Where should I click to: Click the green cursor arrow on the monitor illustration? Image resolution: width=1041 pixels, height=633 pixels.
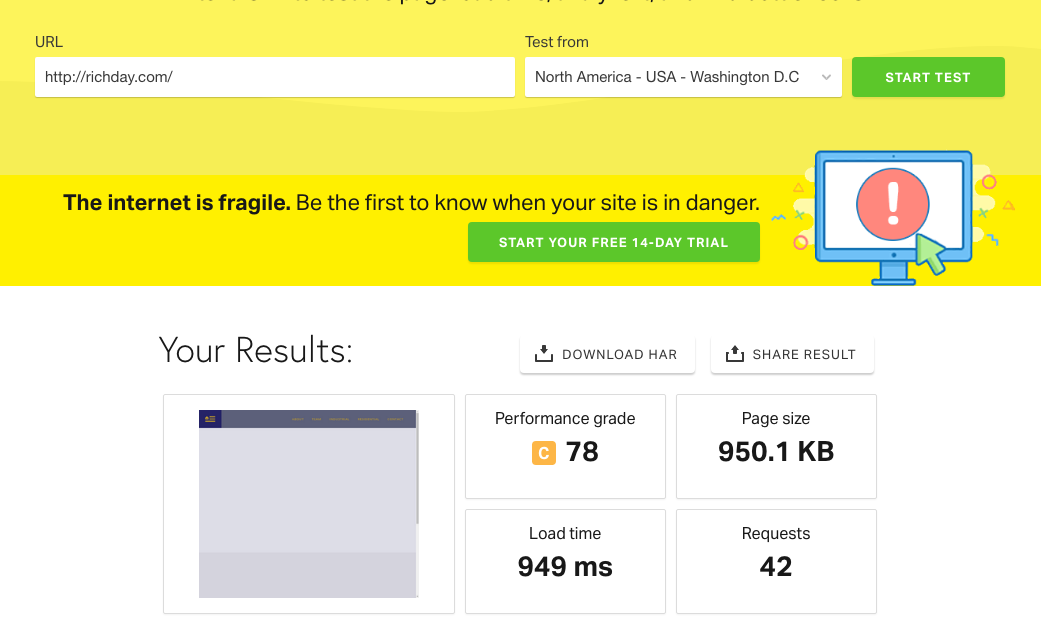pyautogui.click(x=931, y=253)
